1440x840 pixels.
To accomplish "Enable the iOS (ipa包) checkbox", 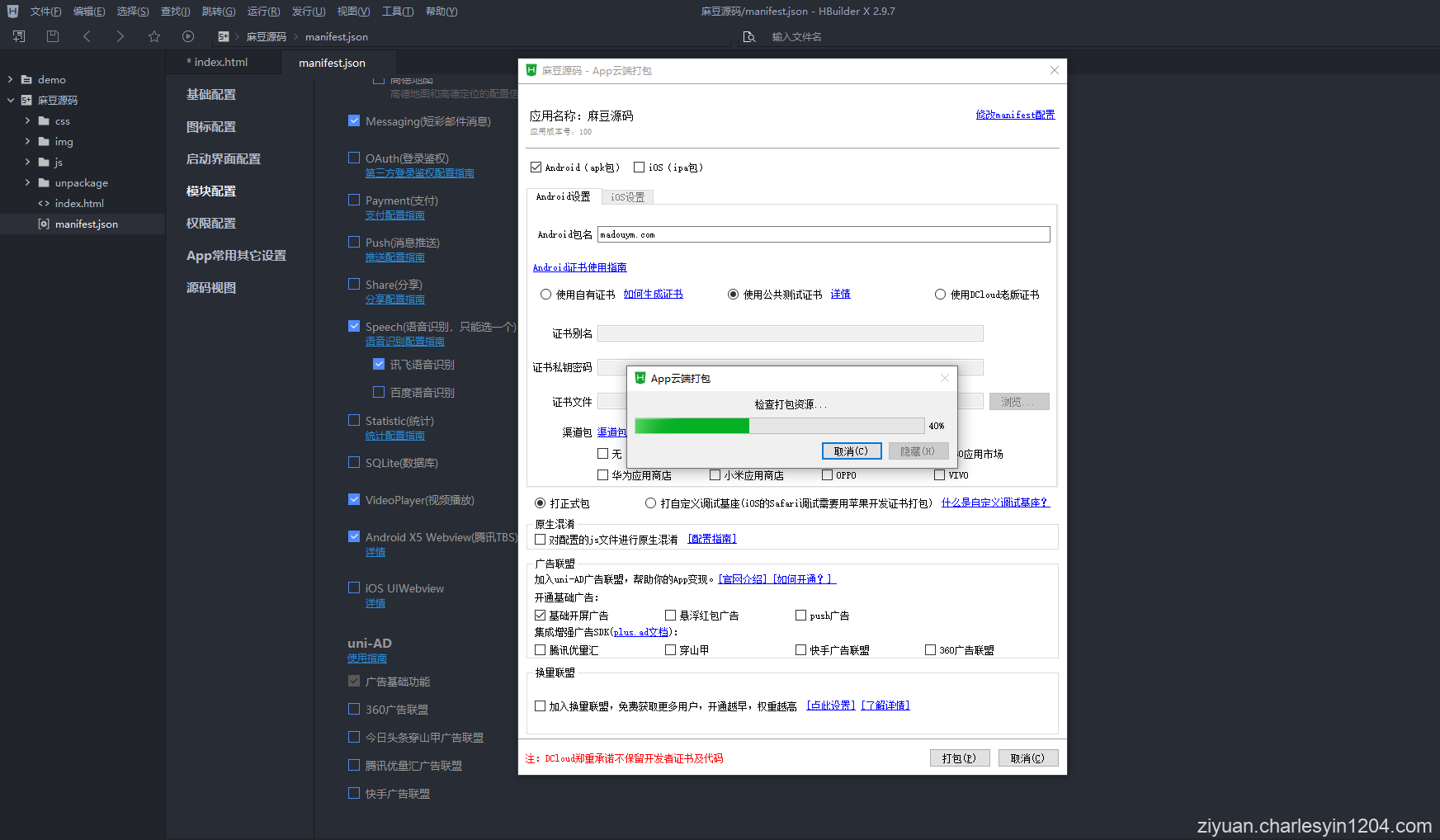I will tap(640, 167).
